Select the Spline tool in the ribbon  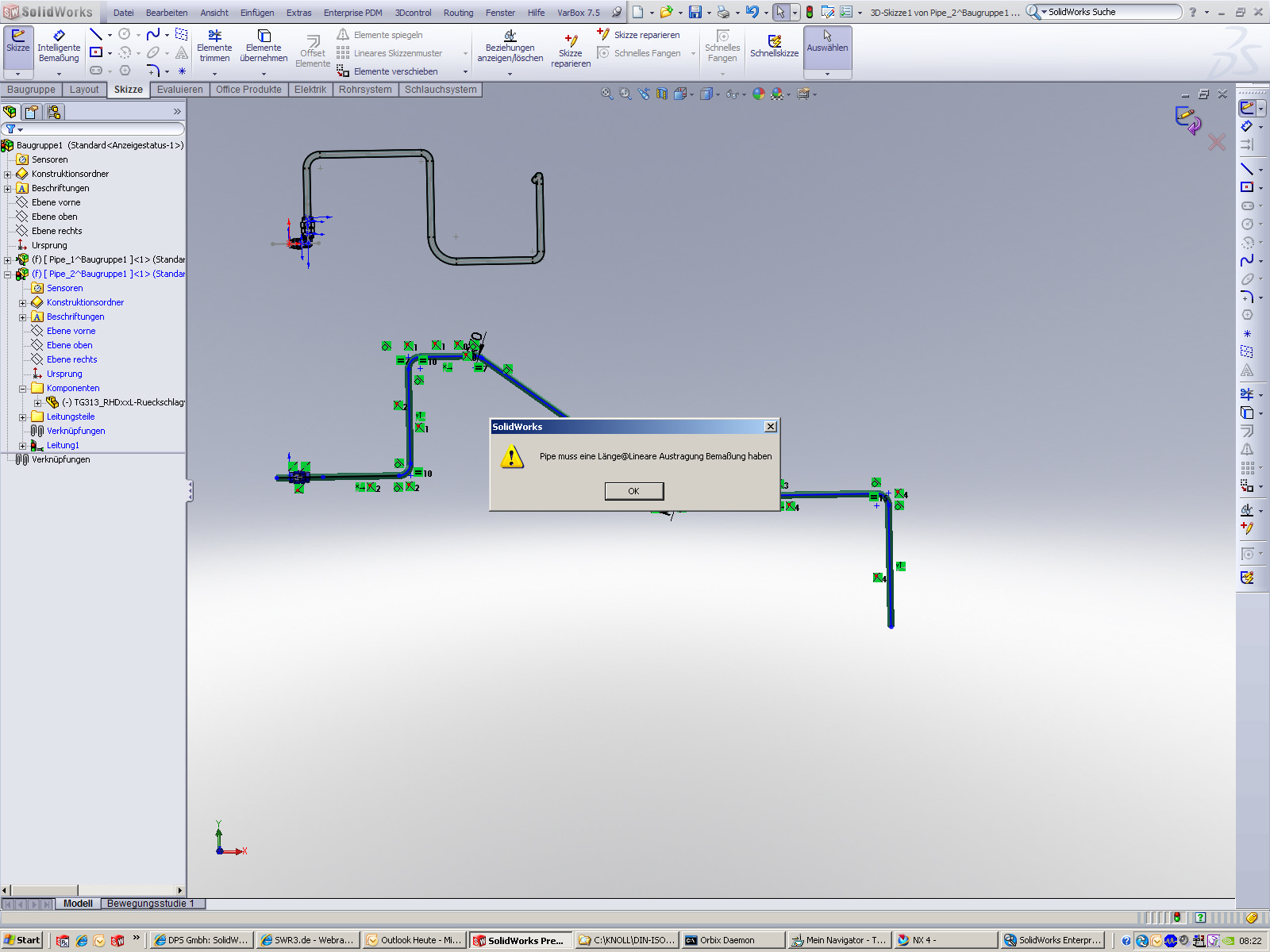tap(153, 34)
